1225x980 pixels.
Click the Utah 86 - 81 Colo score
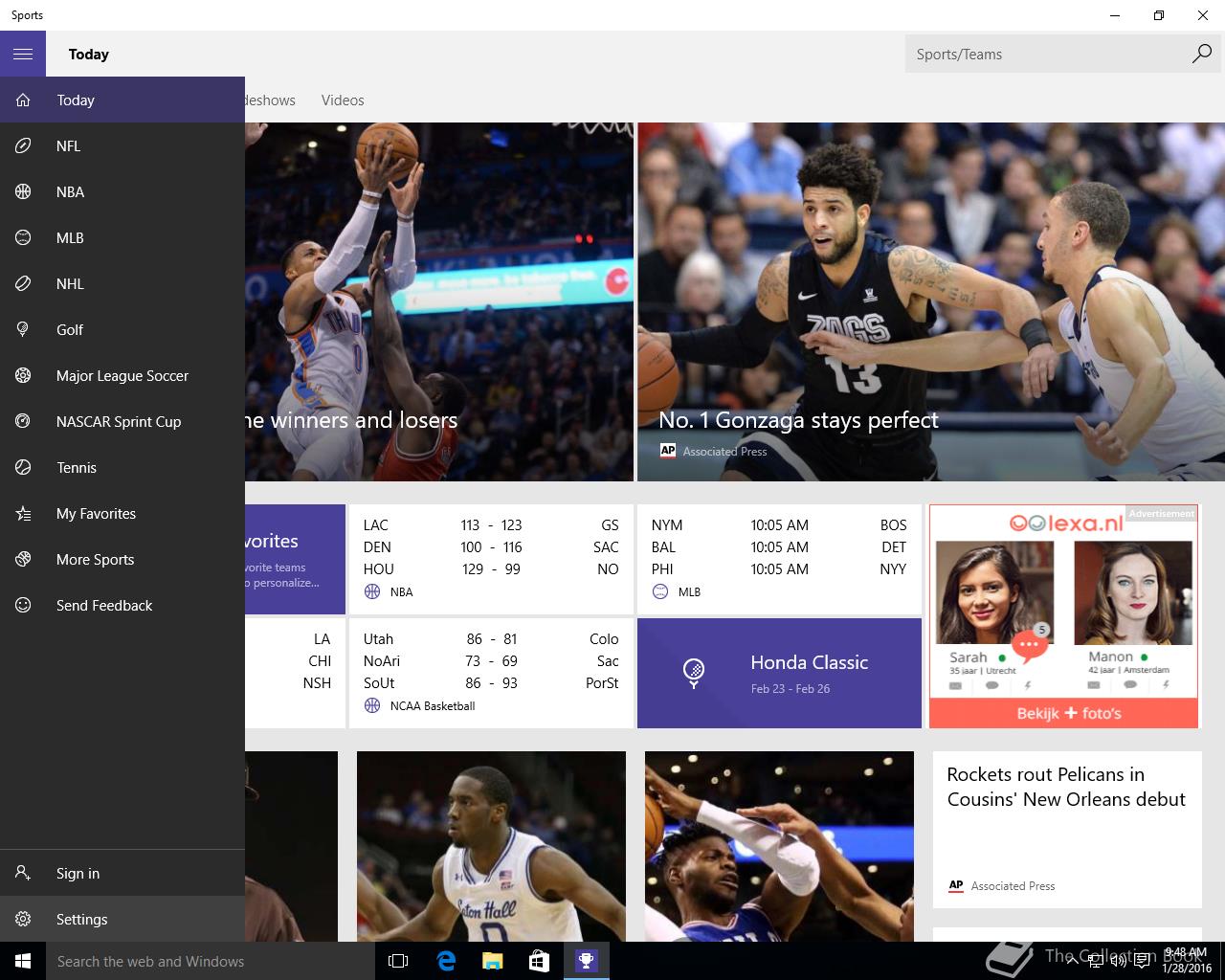[491, 638]
